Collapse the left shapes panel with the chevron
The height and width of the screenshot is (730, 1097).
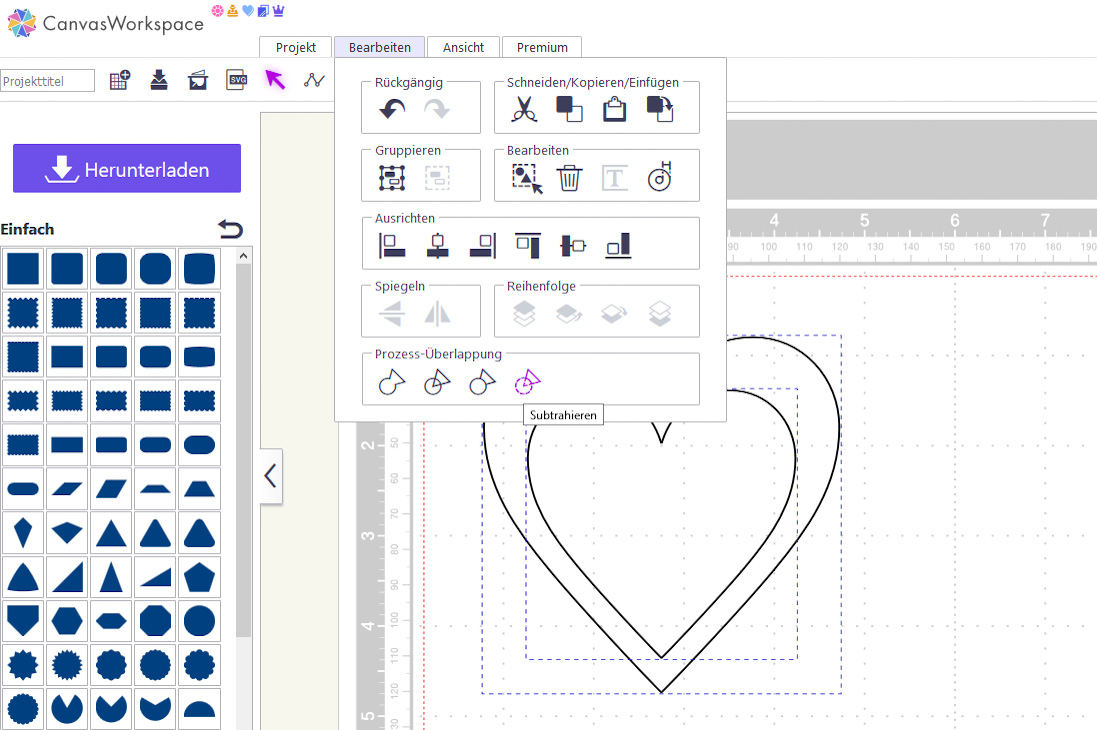(269, 477)
